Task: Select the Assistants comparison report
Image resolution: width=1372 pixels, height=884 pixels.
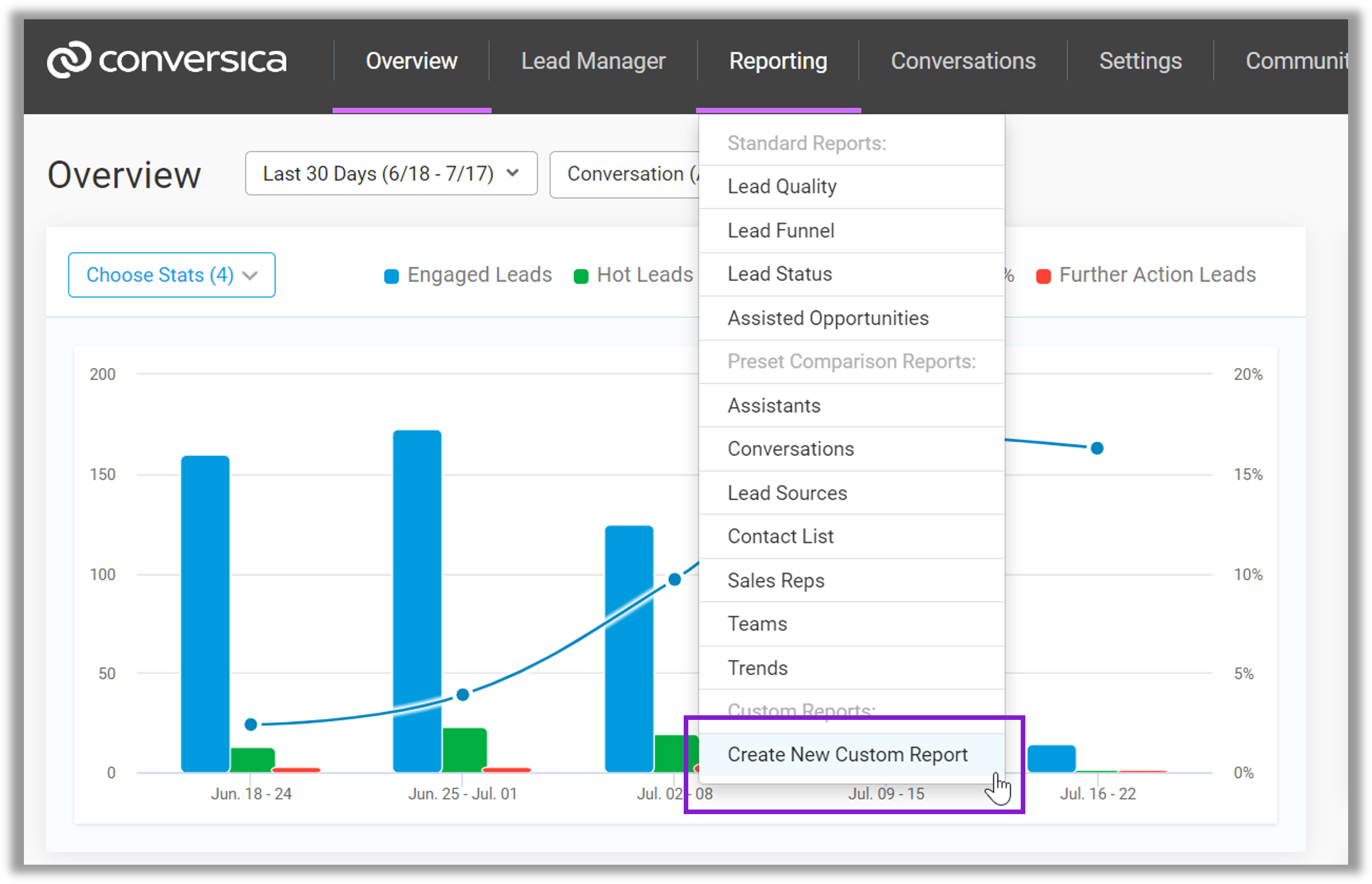Action: click(x=852, y=405)
